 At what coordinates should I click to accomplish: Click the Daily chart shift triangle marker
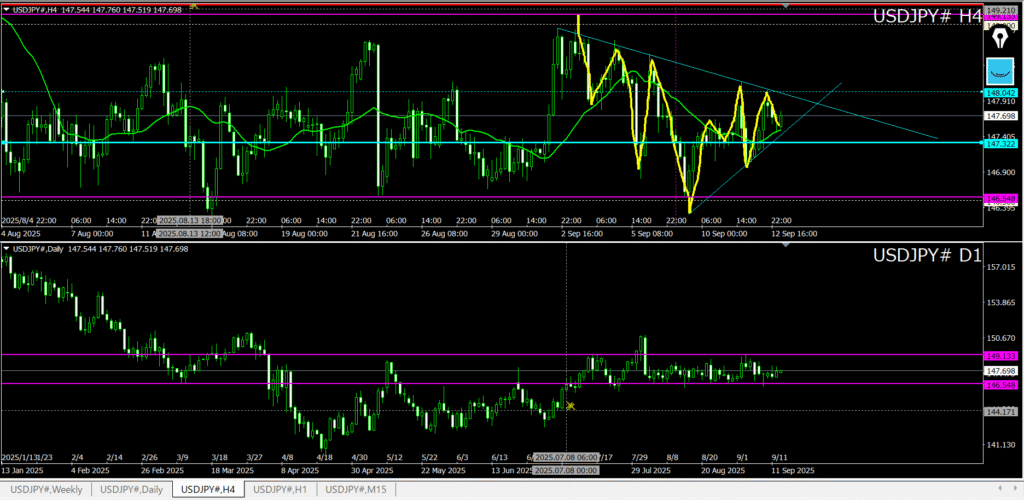tap(786, 245)
